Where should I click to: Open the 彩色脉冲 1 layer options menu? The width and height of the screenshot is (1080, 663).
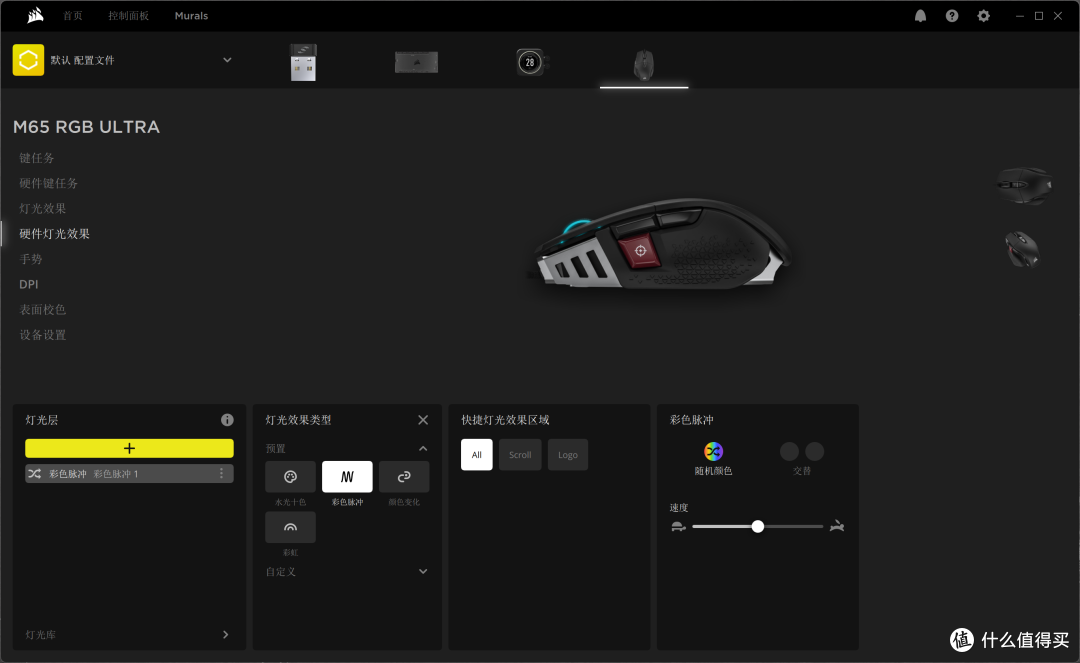221,473
